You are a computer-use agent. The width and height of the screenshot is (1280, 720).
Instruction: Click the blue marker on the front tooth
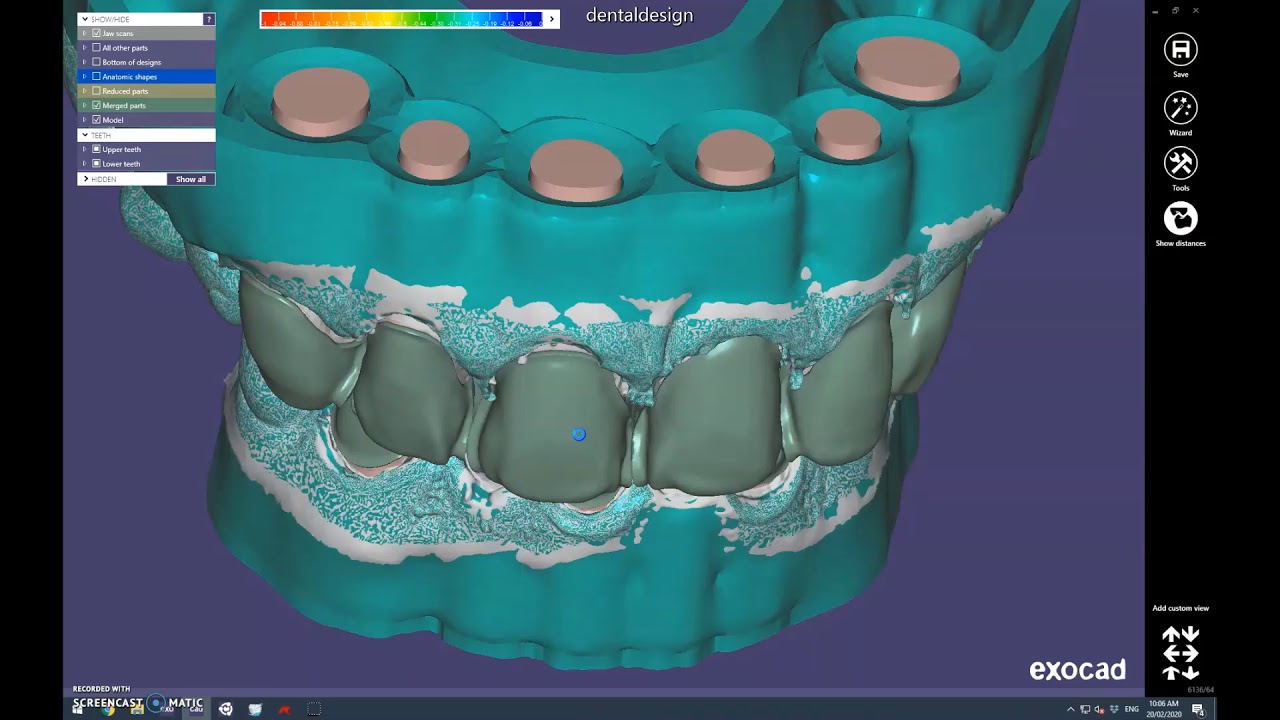pyautogui.click(x=578, y=434)
